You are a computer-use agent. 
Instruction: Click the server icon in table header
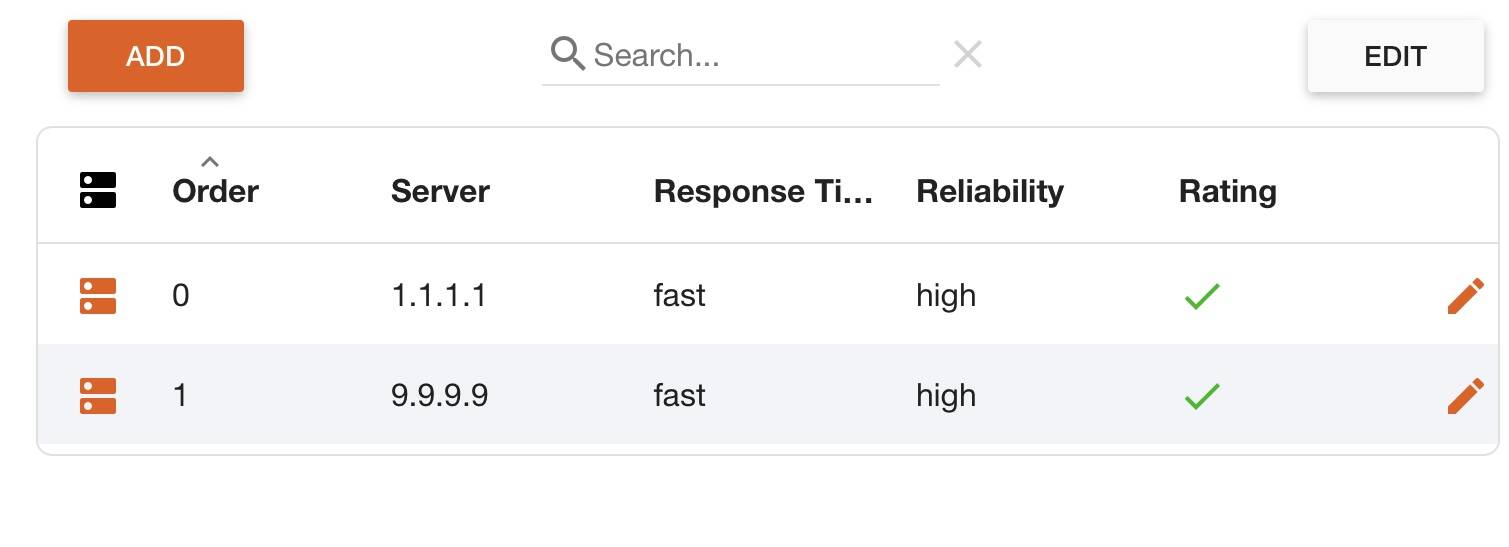pos(98,190)
